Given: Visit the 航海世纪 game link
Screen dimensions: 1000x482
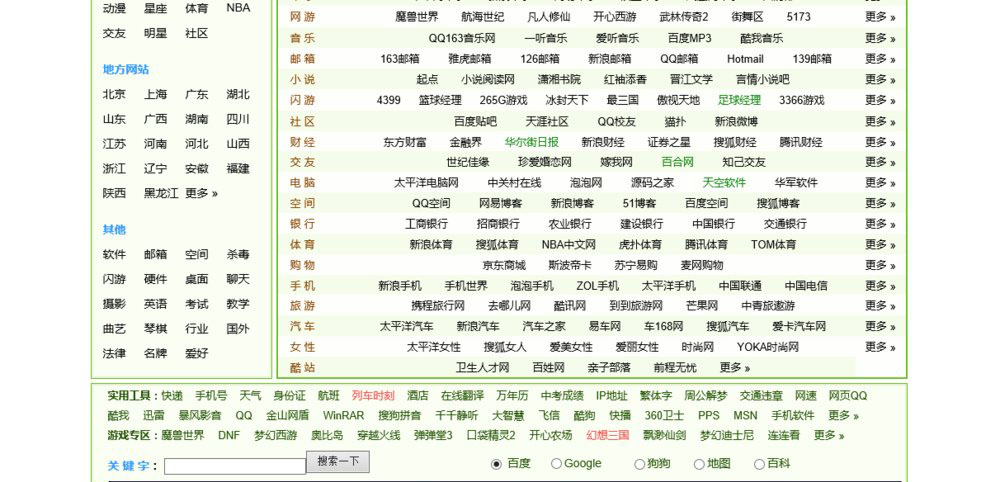Looking at the screenshot, I should 483,17.
